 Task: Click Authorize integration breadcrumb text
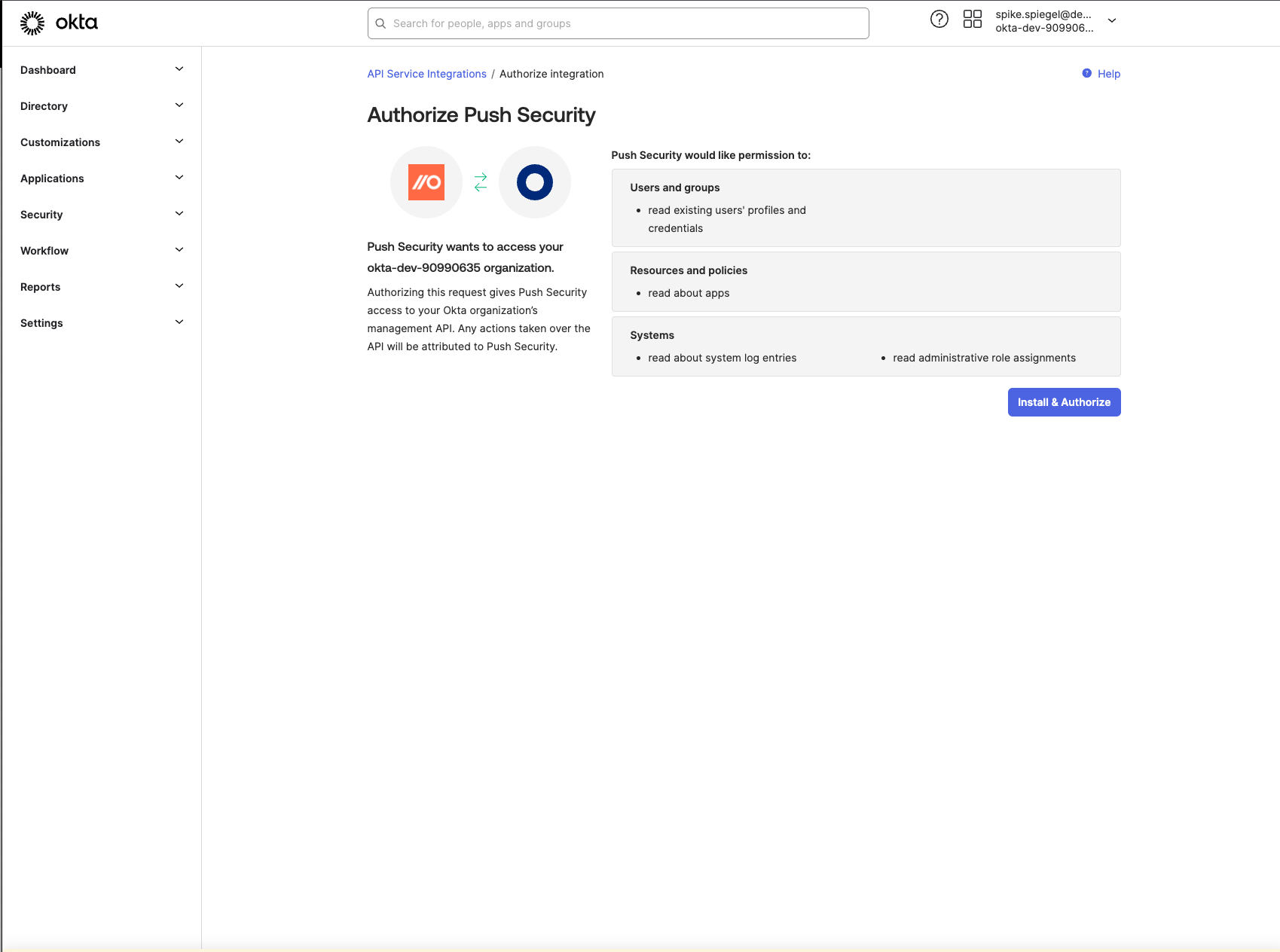[551, 74]
